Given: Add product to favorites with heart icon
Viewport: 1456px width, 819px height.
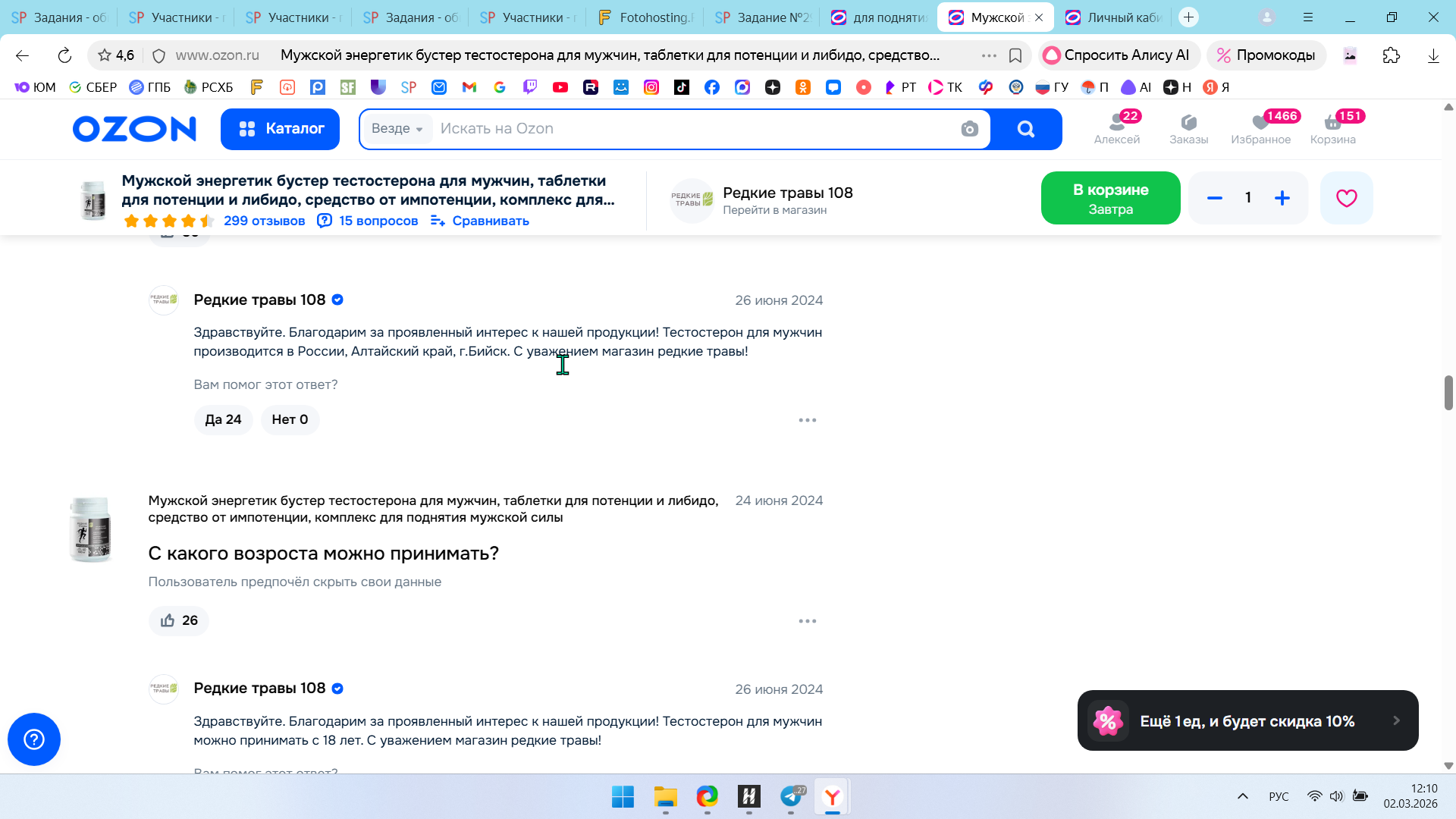Looking at the screenshot, I should coord(1346,198).
